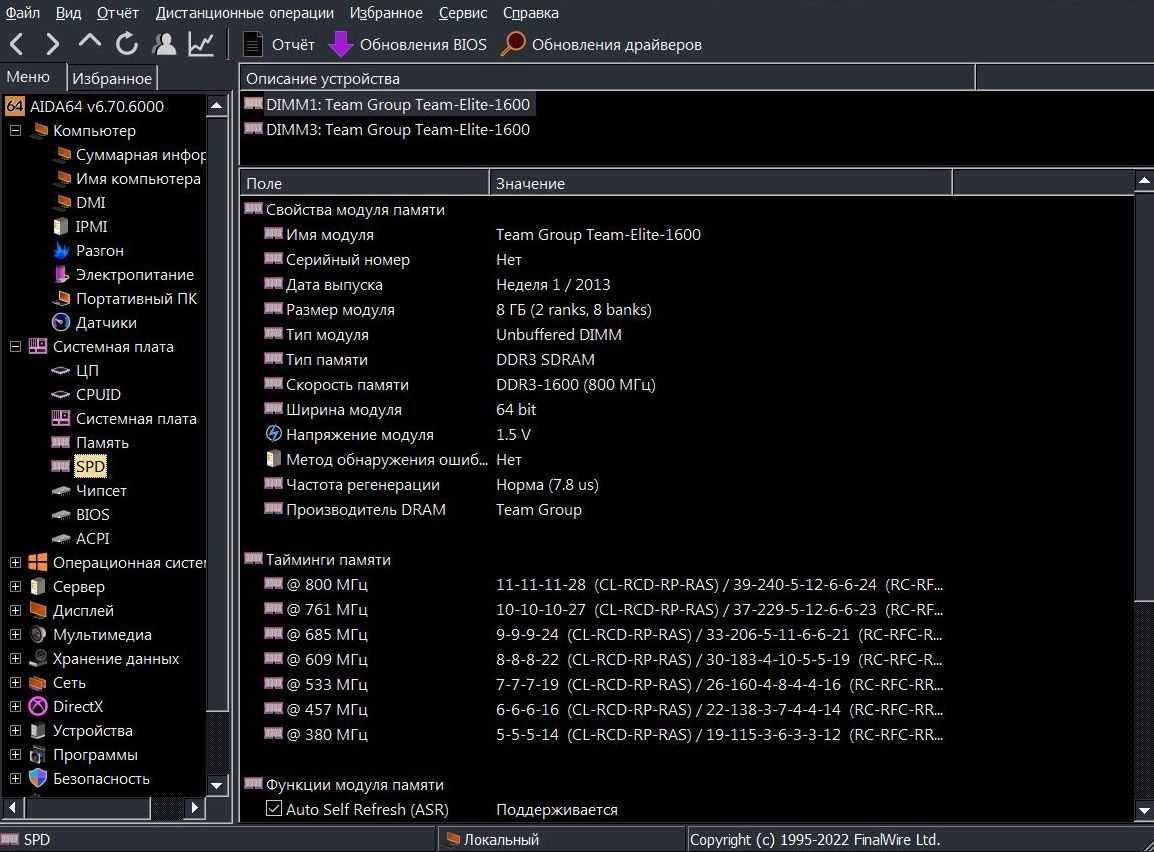
Task: Open the Дистанционные операции menu
Action: tap(244, 13)
